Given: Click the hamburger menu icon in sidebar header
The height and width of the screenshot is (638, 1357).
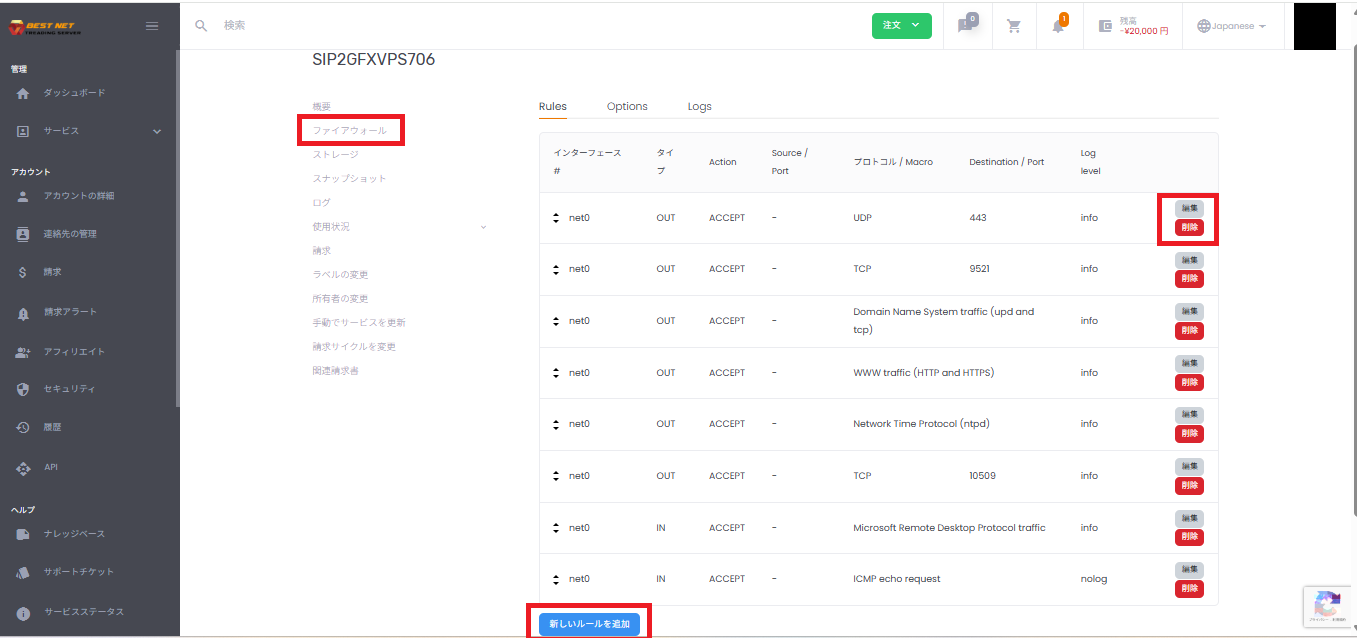Looking at the screenshot, I should [152, 26].
